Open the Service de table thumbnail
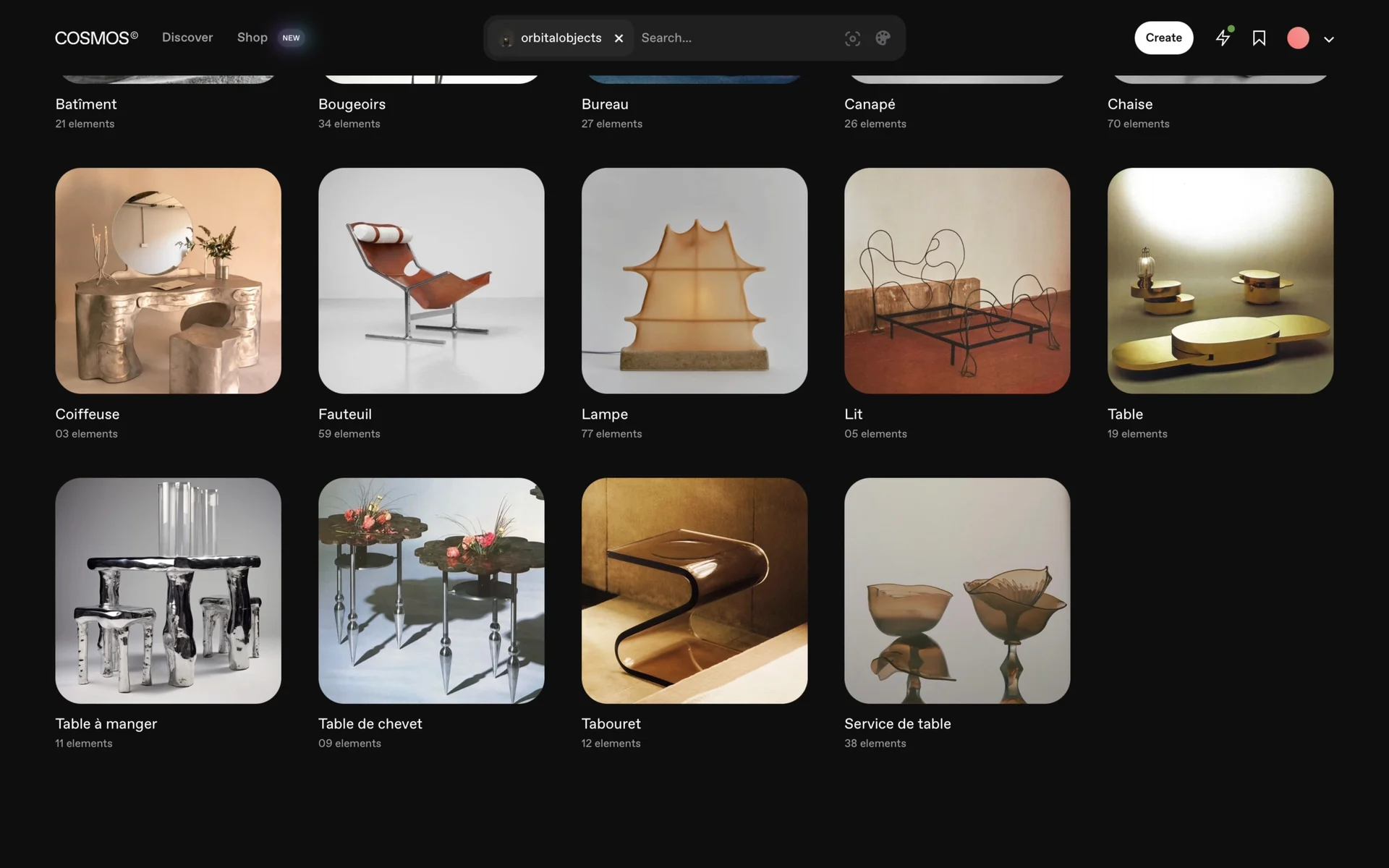The height and width of the screenshot is (868, 1389). point(957,590)
